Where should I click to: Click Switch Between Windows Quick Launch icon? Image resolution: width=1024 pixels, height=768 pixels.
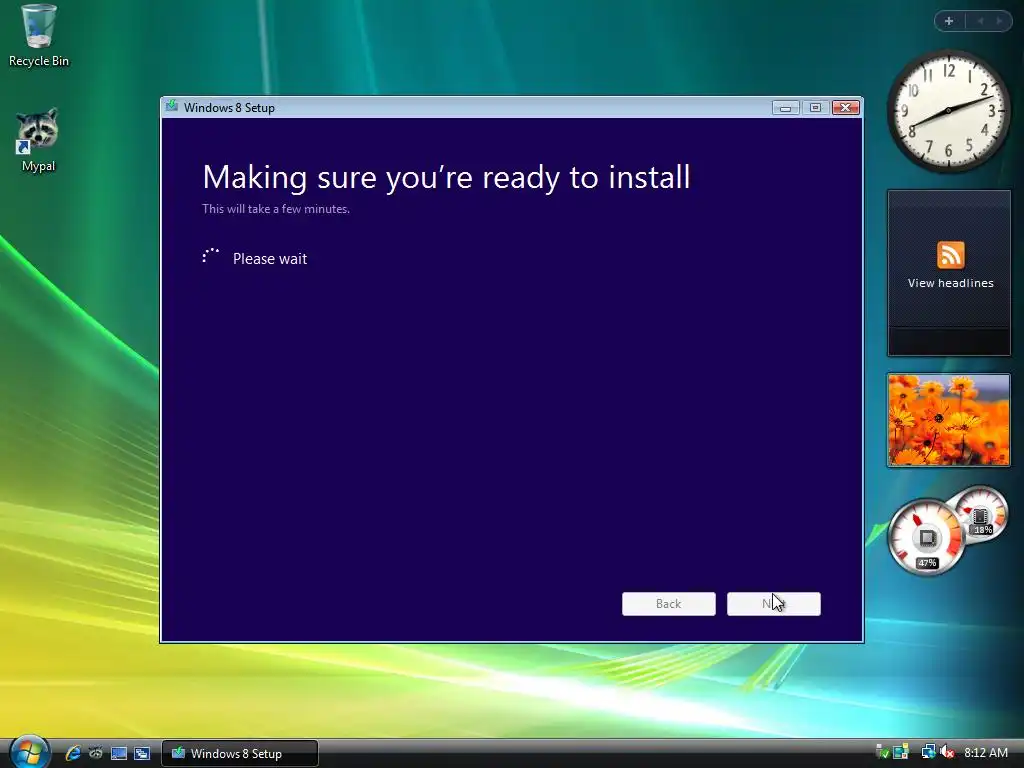coord(142,753)
